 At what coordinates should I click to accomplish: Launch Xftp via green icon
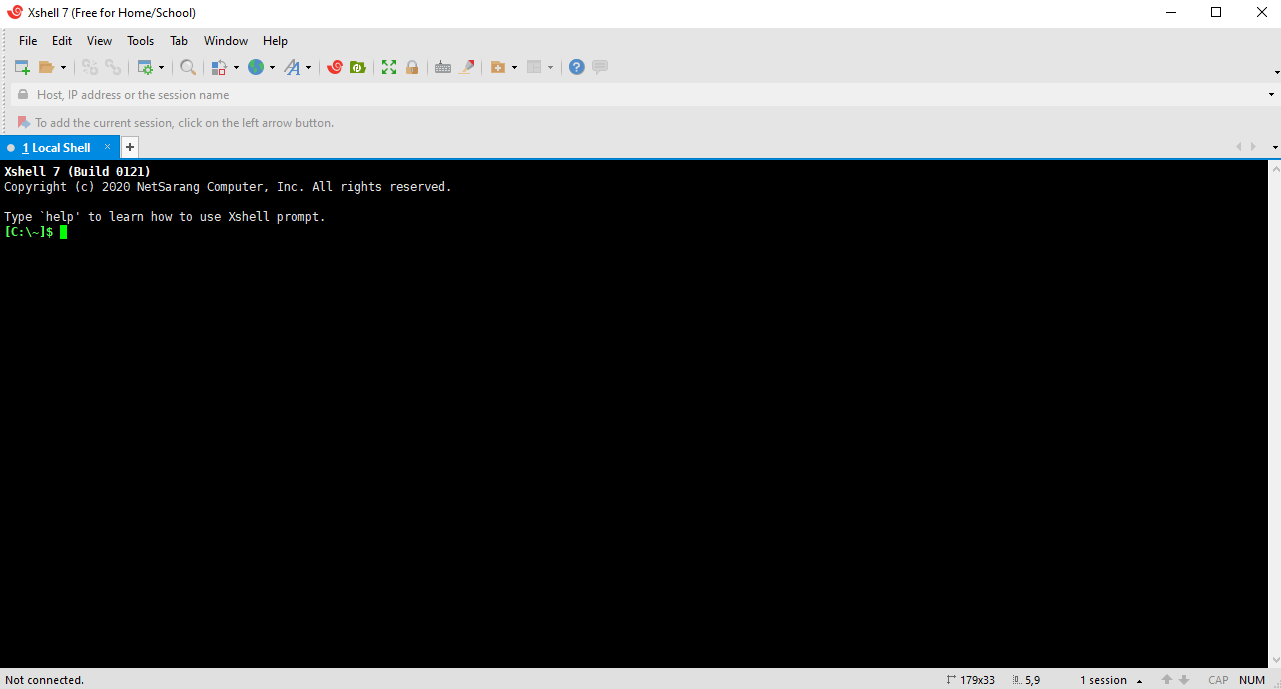[x=358, y=67]
